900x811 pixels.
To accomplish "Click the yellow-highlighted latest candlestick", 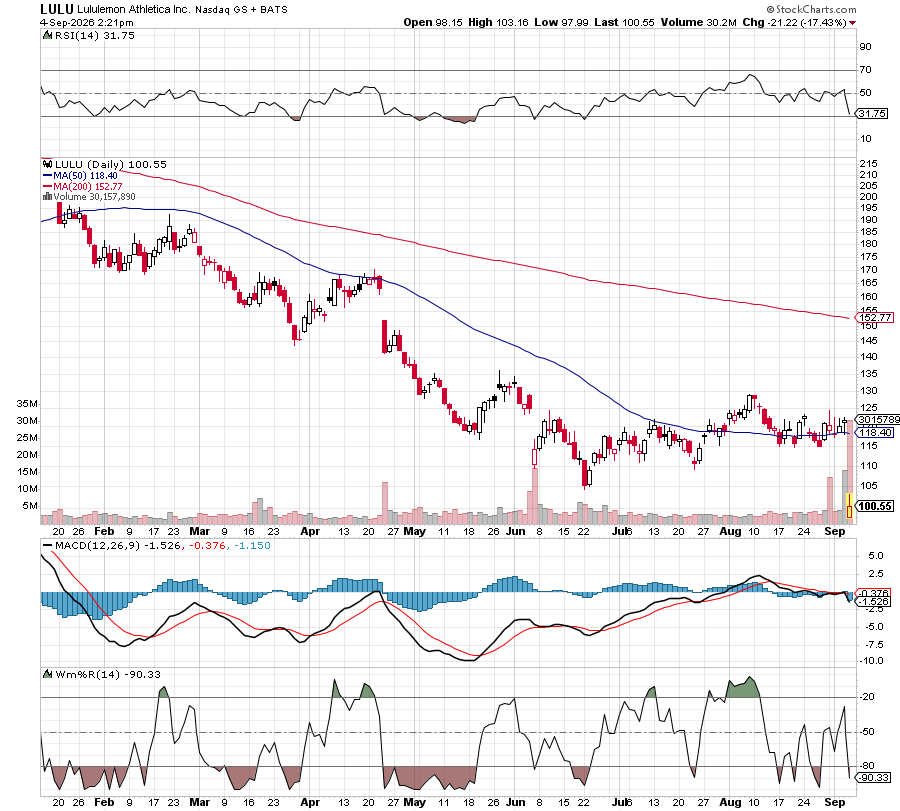I will [x=849, y=505].
